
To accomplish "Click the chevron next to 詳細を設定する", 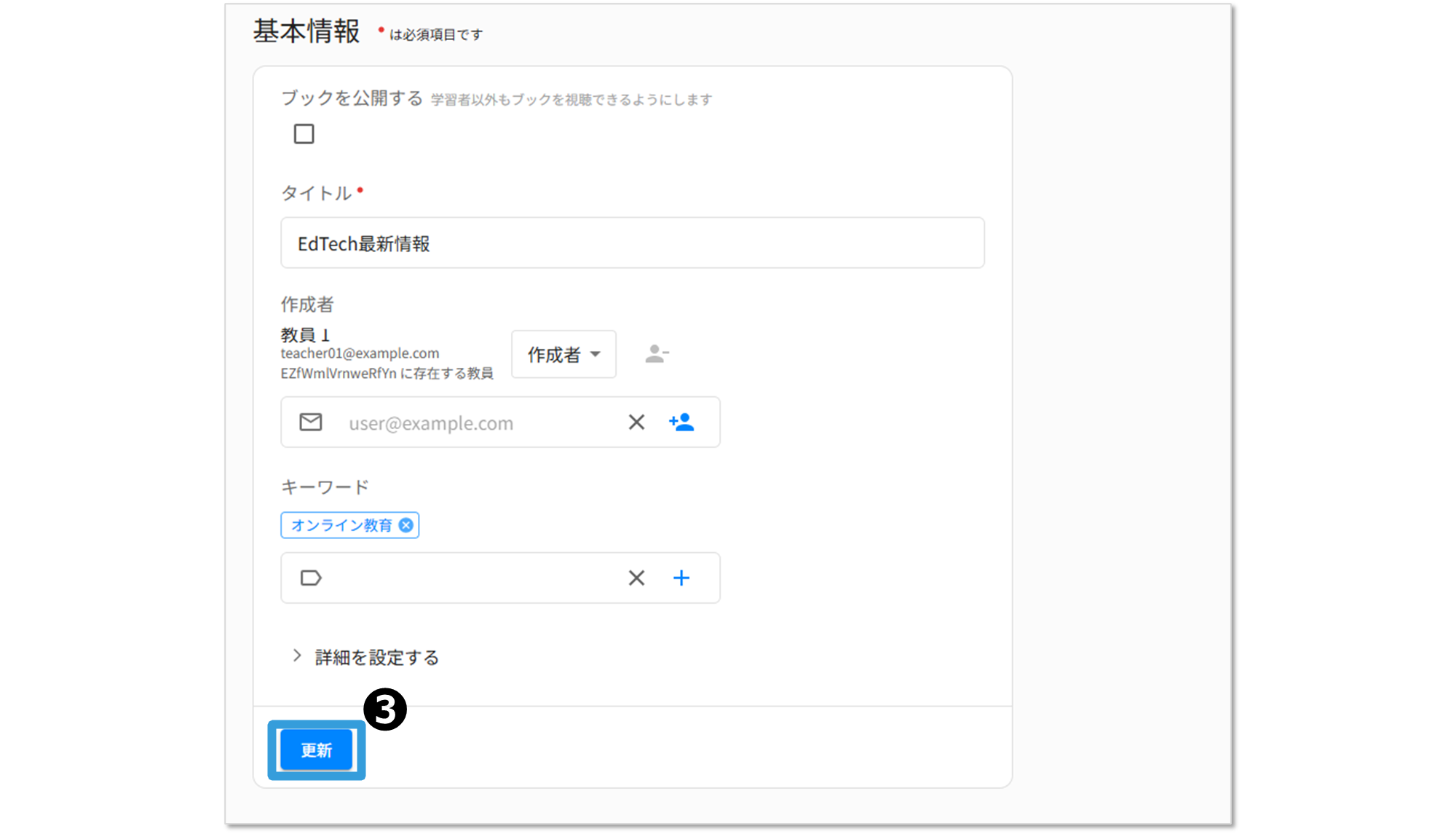I will point(297,656).
